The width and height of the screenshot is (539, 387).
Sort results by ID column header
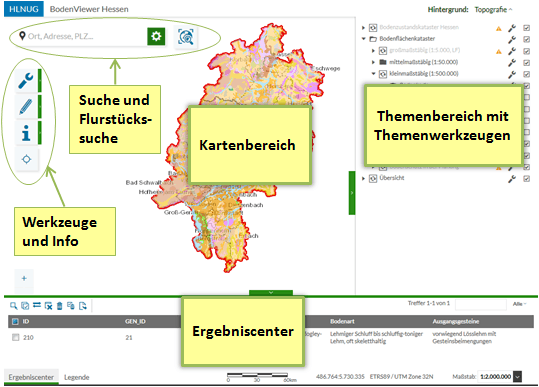(x=26, y=321)
